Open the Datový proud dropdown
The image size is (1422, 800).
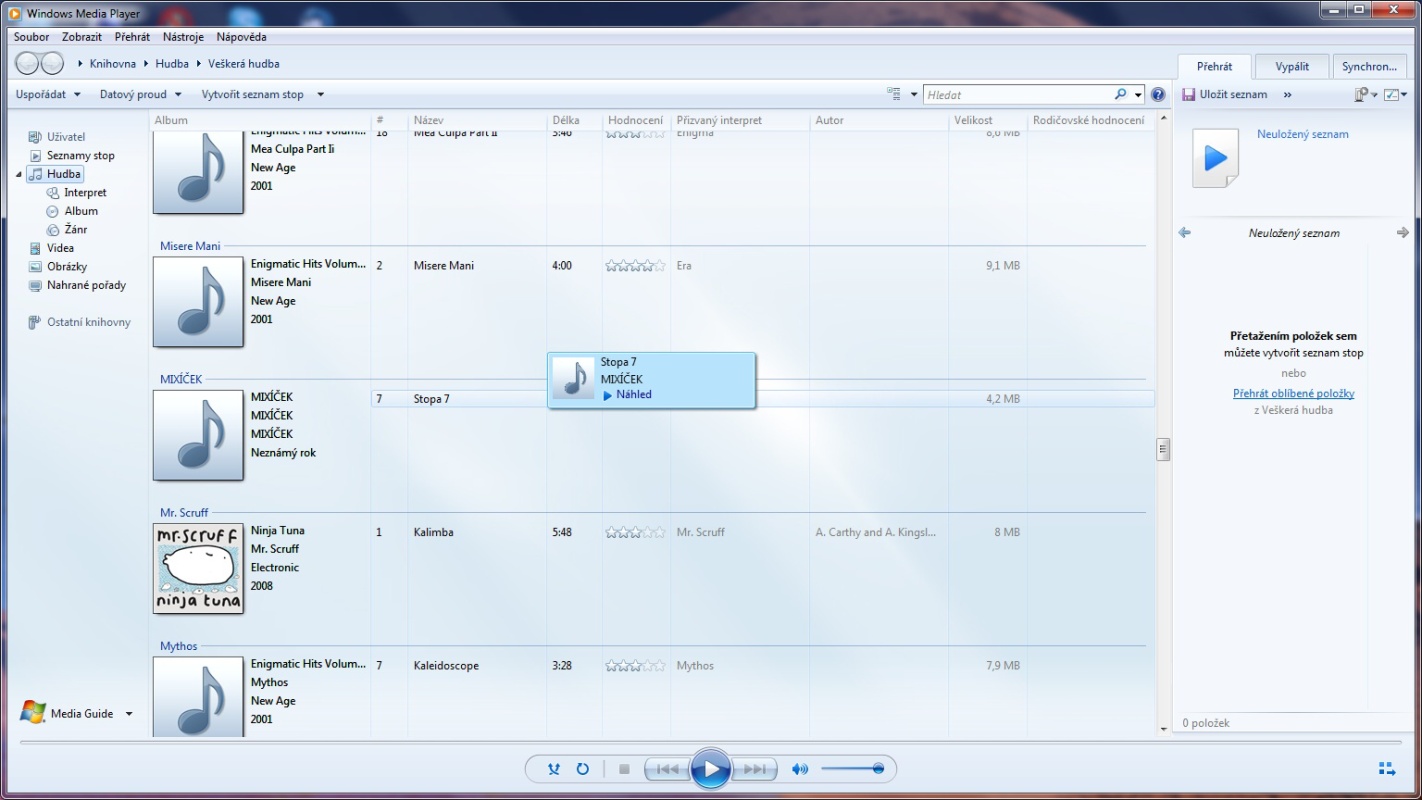point(140,95)
